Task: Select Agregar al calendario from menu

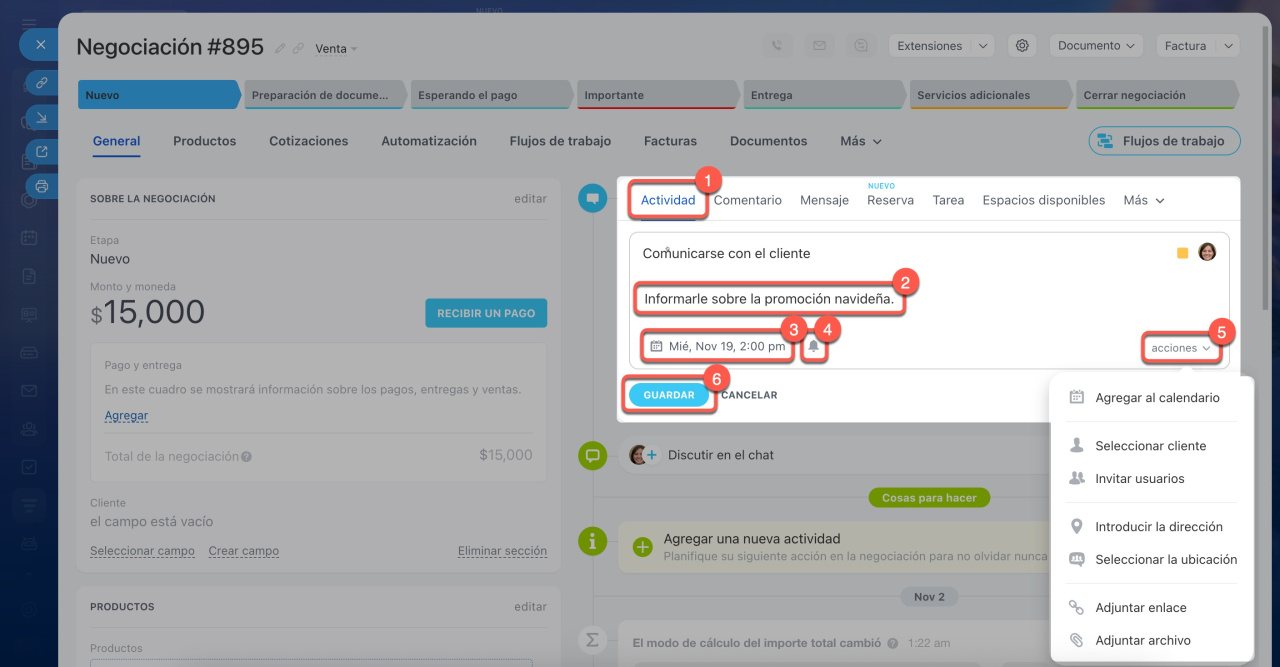Action: coord(1157,398)
